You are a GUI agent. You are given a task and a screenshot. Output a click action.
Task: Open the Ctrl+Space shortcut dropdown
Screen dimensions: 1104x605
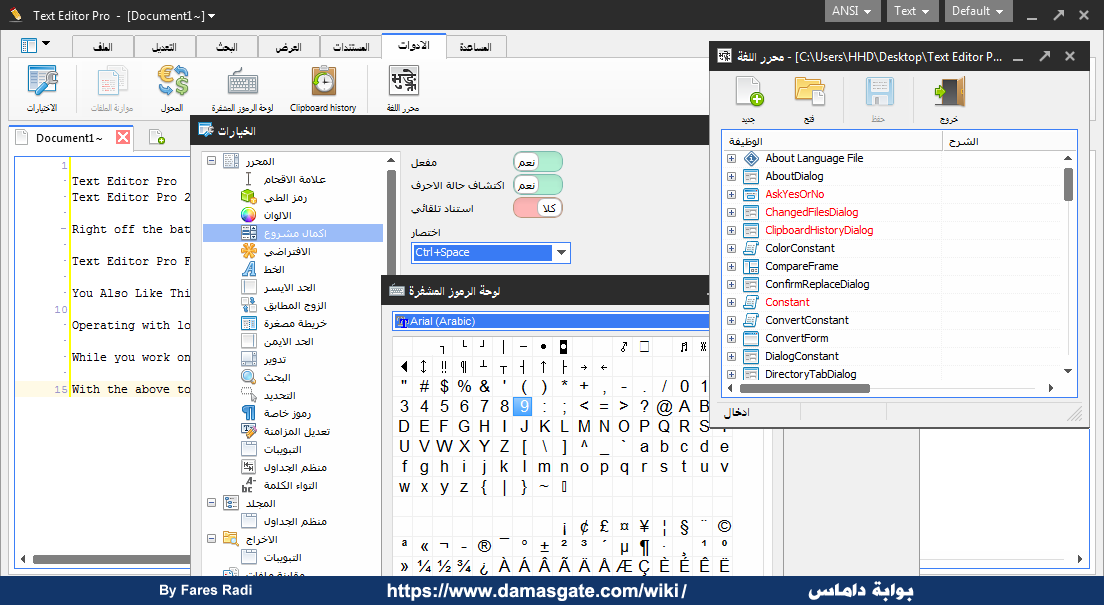tap(561, 252)
